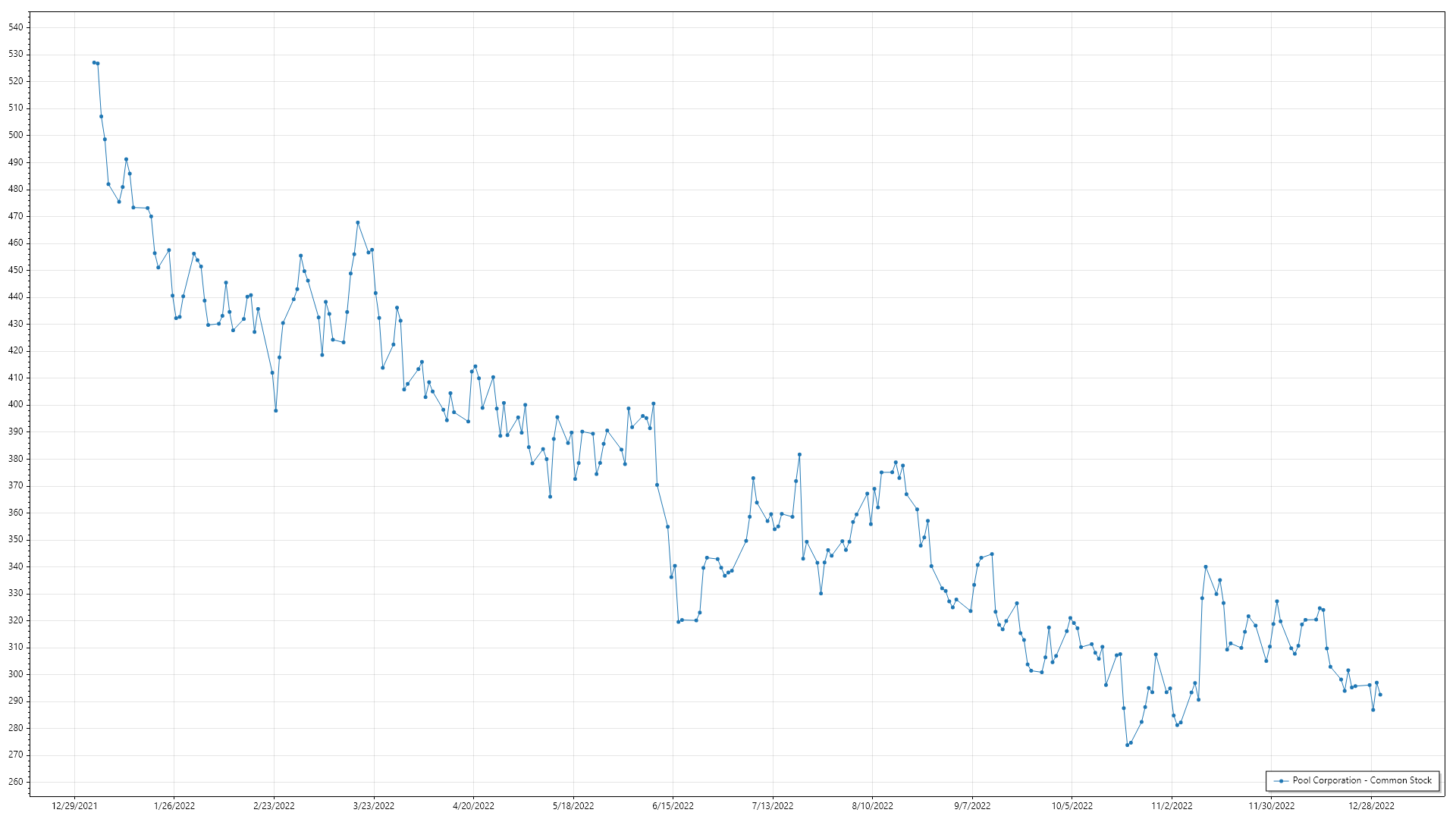The image size is (1456, 819).
Task: Click the 260 y-axis value label
Action: [16, 782]
